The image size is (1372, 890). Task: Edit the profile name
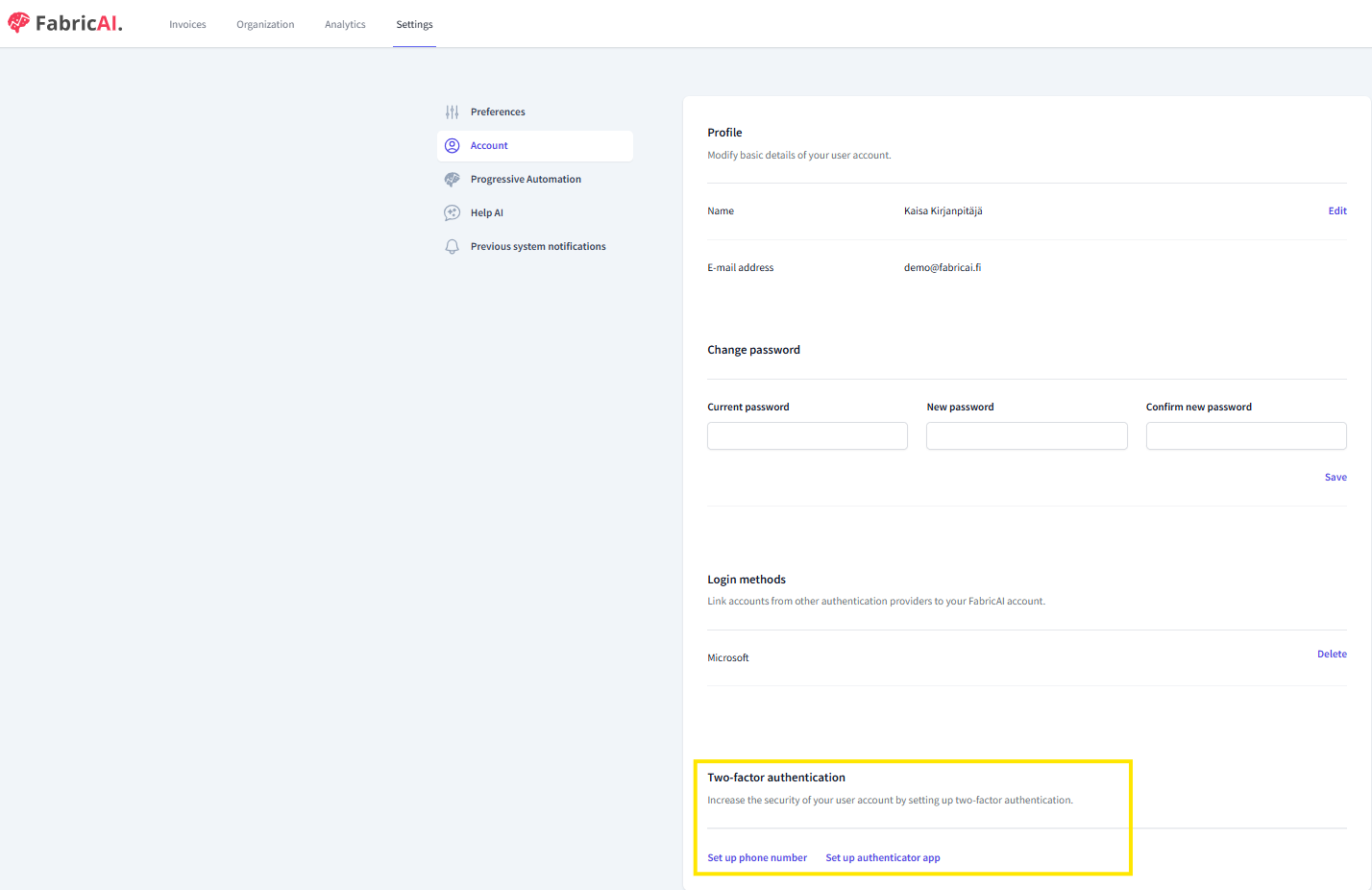point(1337,211)
